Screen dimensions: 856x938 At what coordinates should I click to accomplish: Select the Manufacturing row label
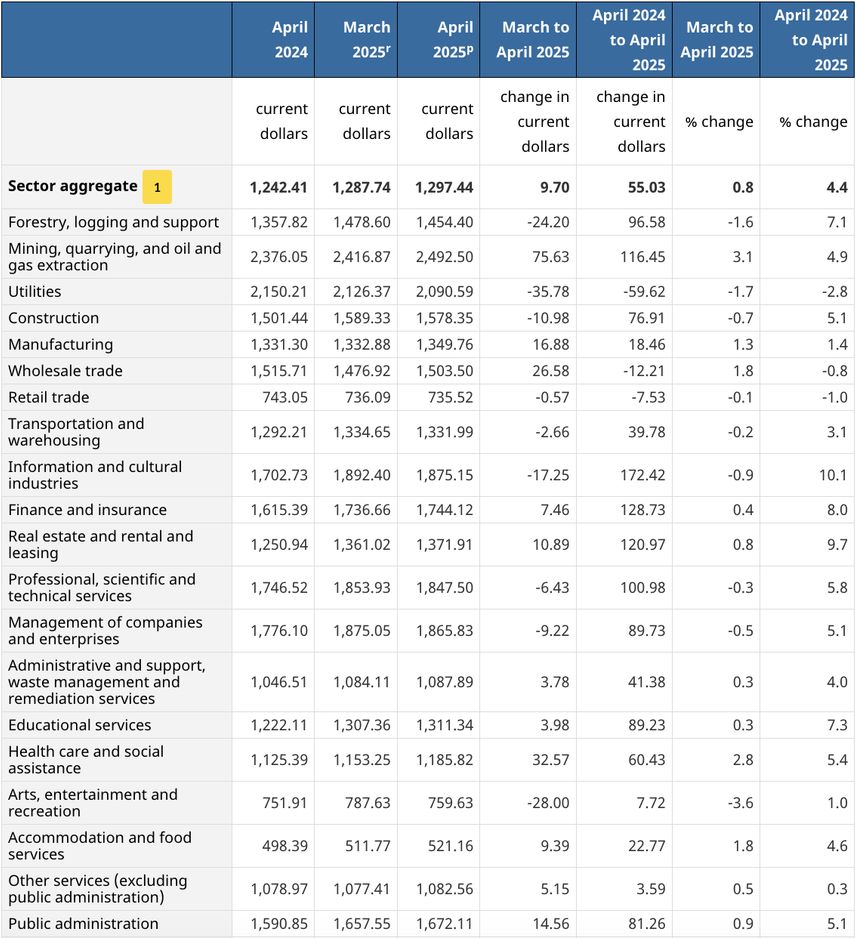click(60, 344)
